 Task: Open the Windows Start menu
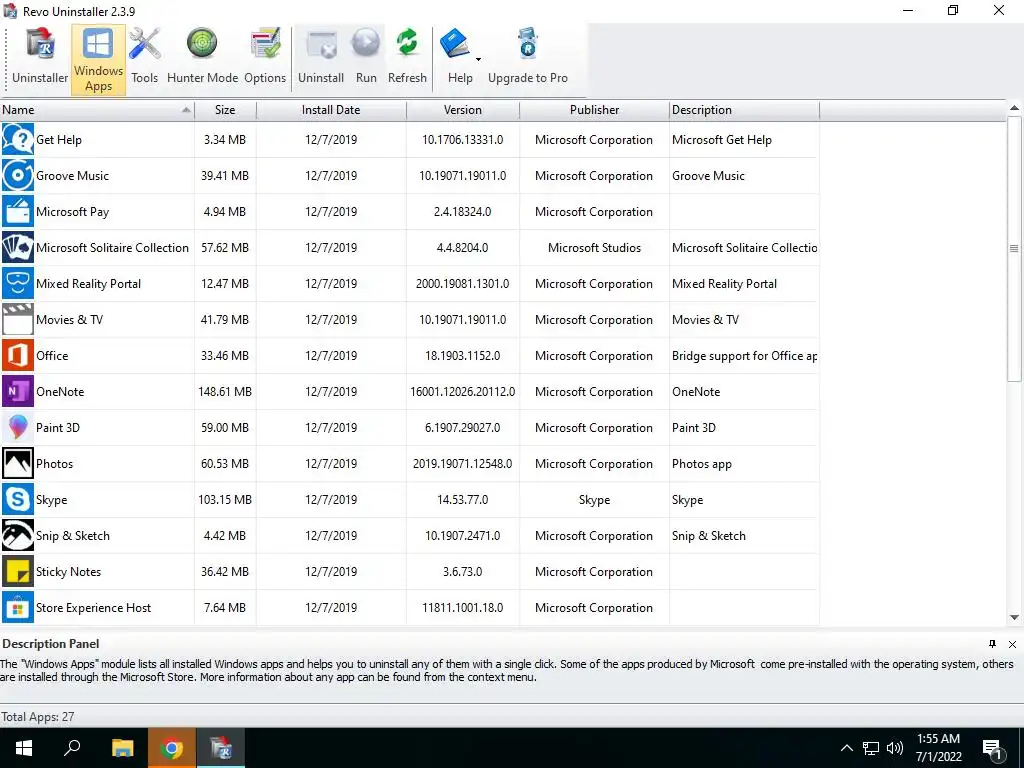[x=24, y=748]
